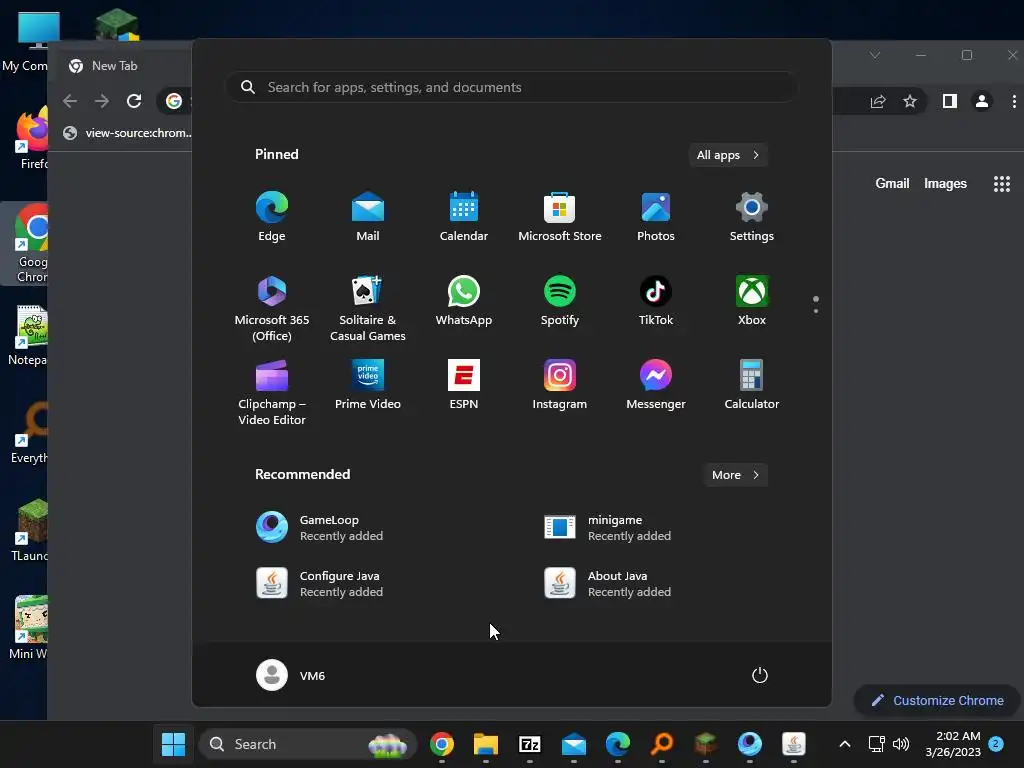Image resolution: width=1024 pixels, height=768 pixels.
Task: Open the Minecraft launcher on the taskbar
Action: (x=706, y=744)
